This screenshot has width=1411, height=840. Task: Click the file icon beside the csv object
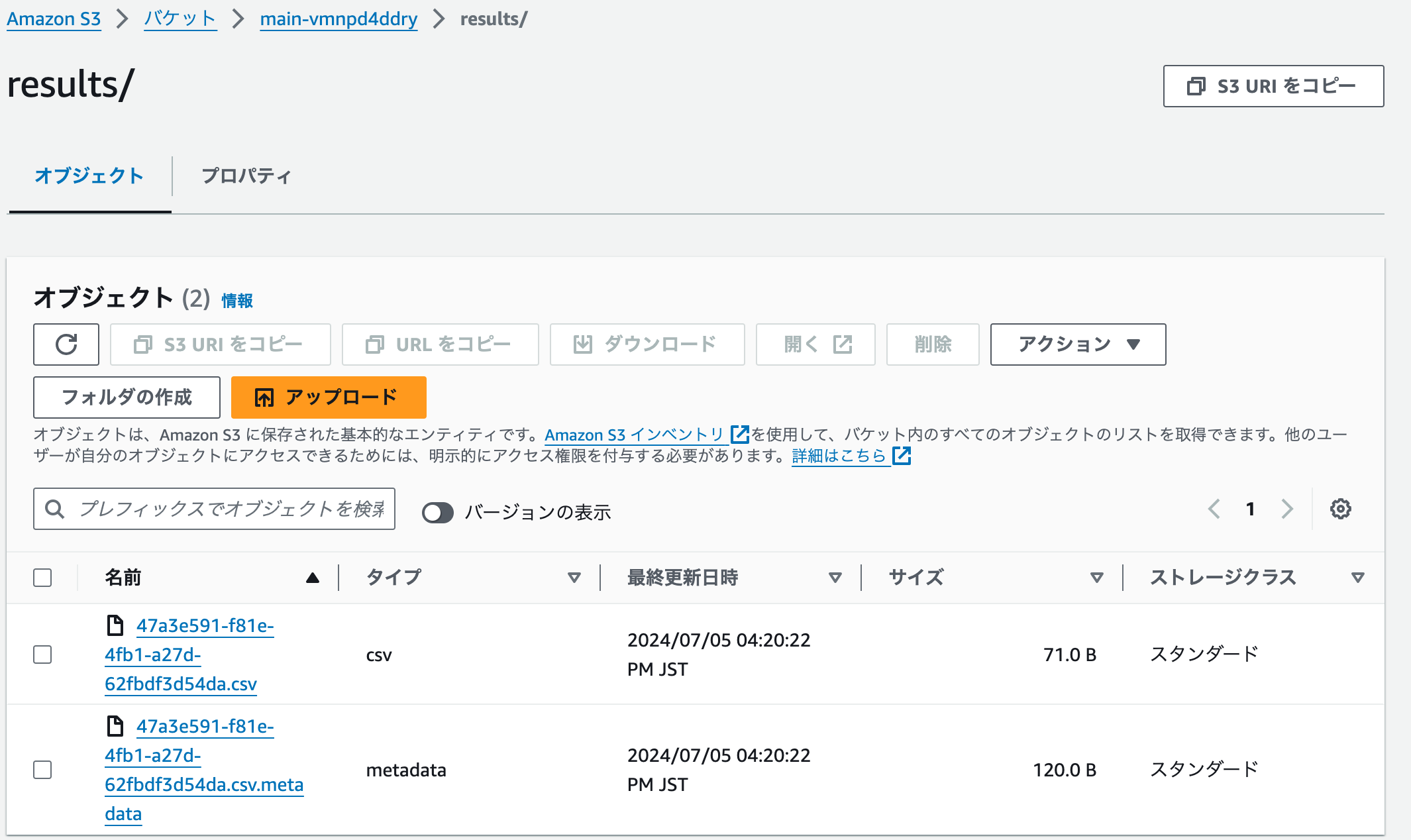116,624
